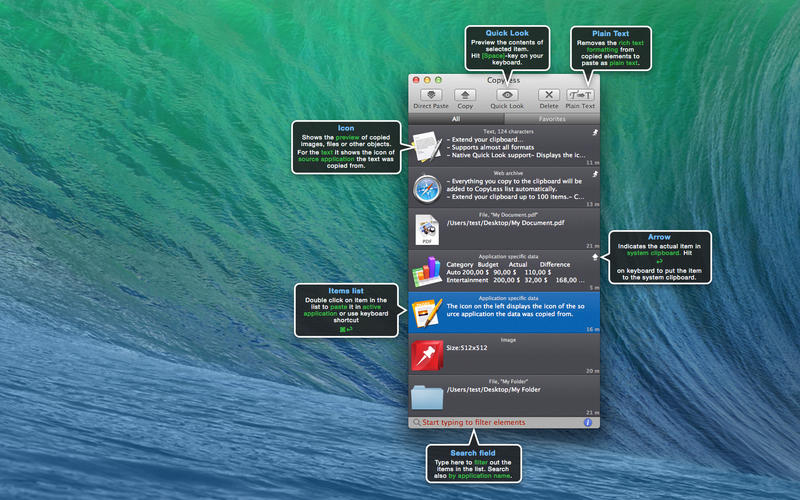Select the My Folder folder icon
This screenshot has width=800, height=500.
[427, 396]
